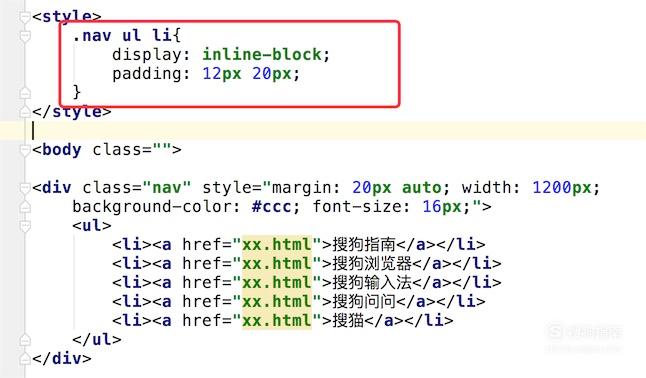The width and height of the screenshot is (646, 378).
Task: Click the ul part of the CSS selector
Action: pyautogui.click(x=132, y=35)
